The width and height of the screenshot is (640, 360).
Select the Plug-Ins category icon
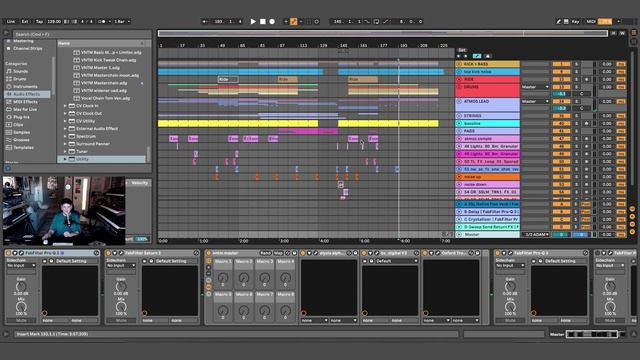(x=9, y=117)
